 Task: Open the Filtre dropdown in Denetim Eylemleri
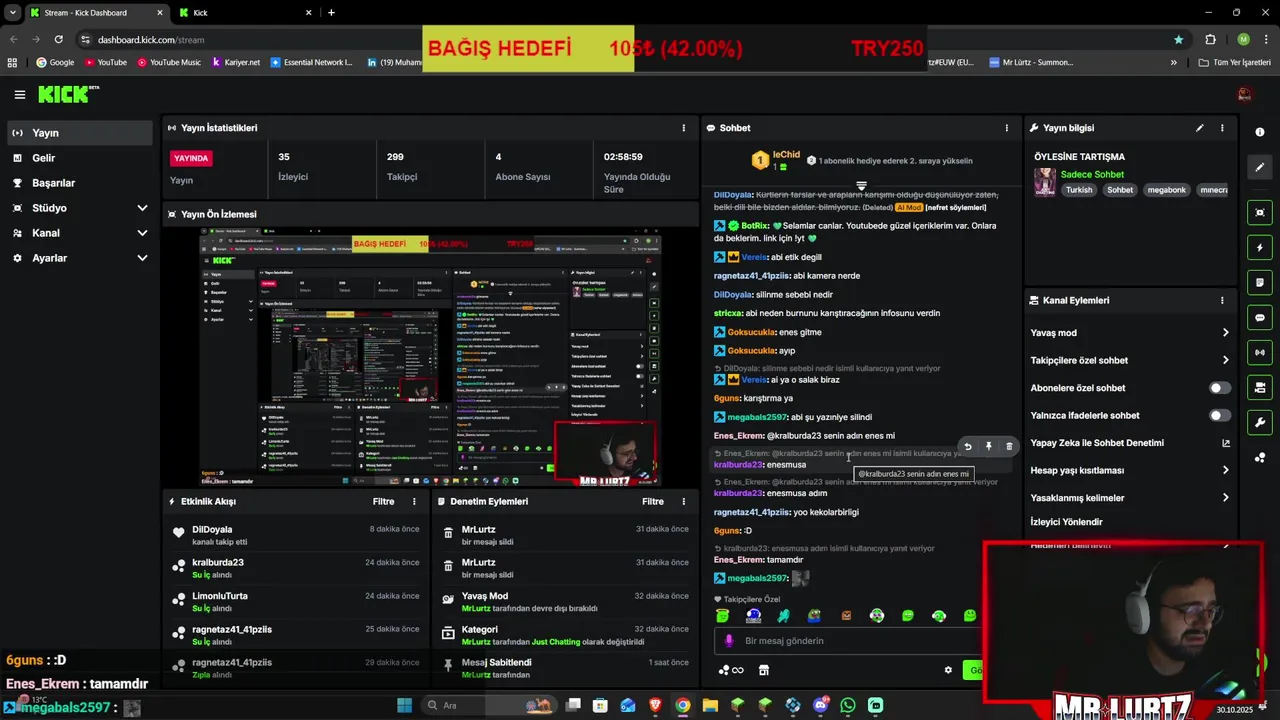[x=653, y=502]
